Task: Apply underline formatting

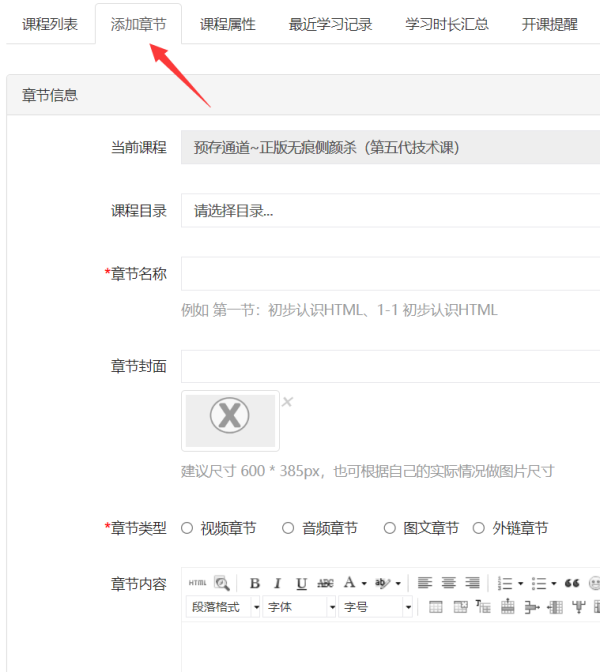Action: (x=301, y=583)
